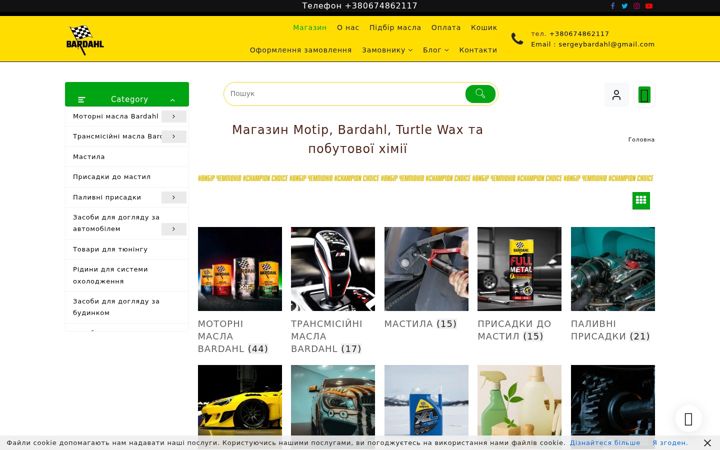Open the YouTube icon in top bar

tap(649, 6)
